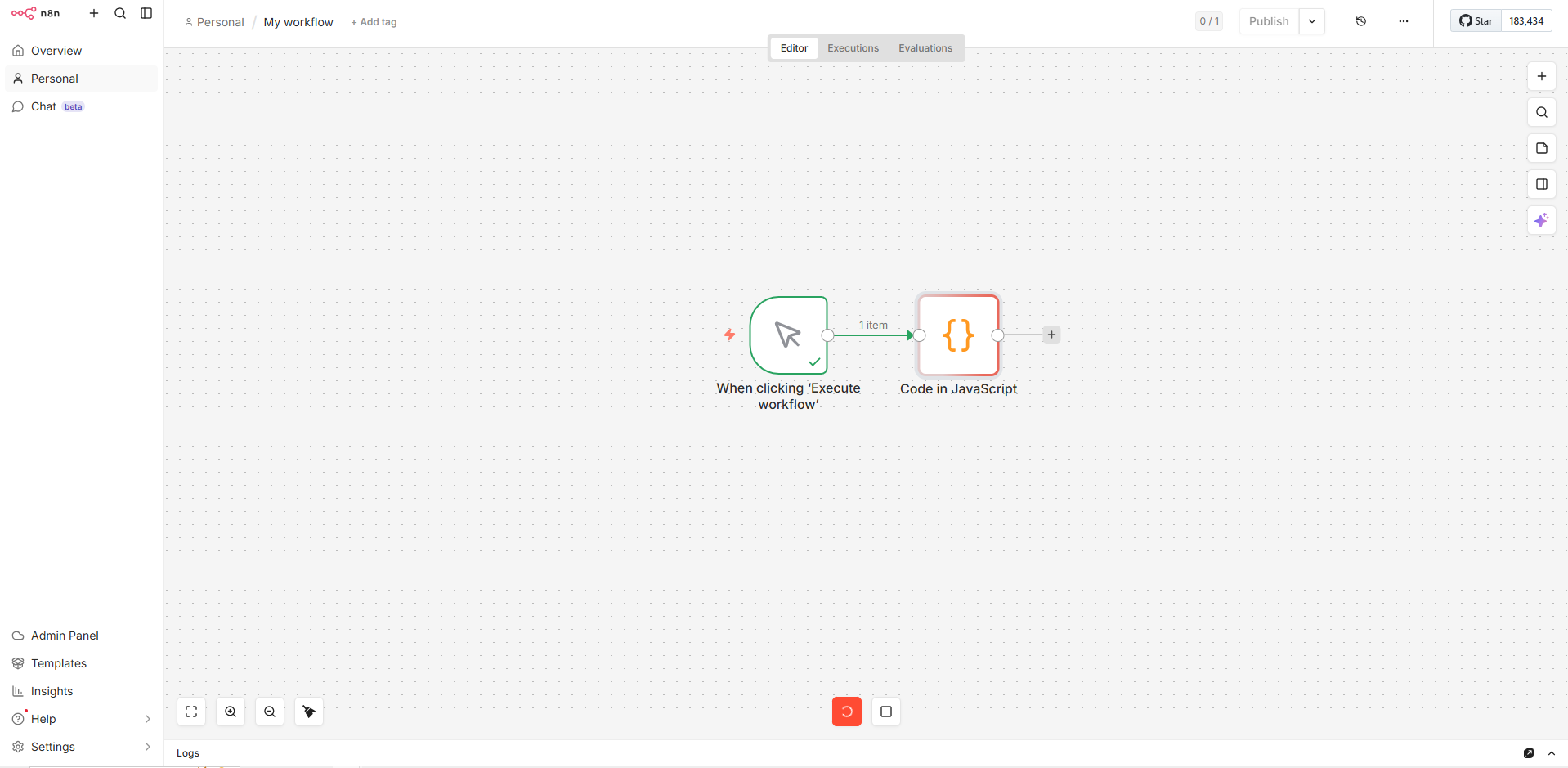The width and height of the screenshot is (1568, 768).
Task: Go to Templates
Action: 81,663
